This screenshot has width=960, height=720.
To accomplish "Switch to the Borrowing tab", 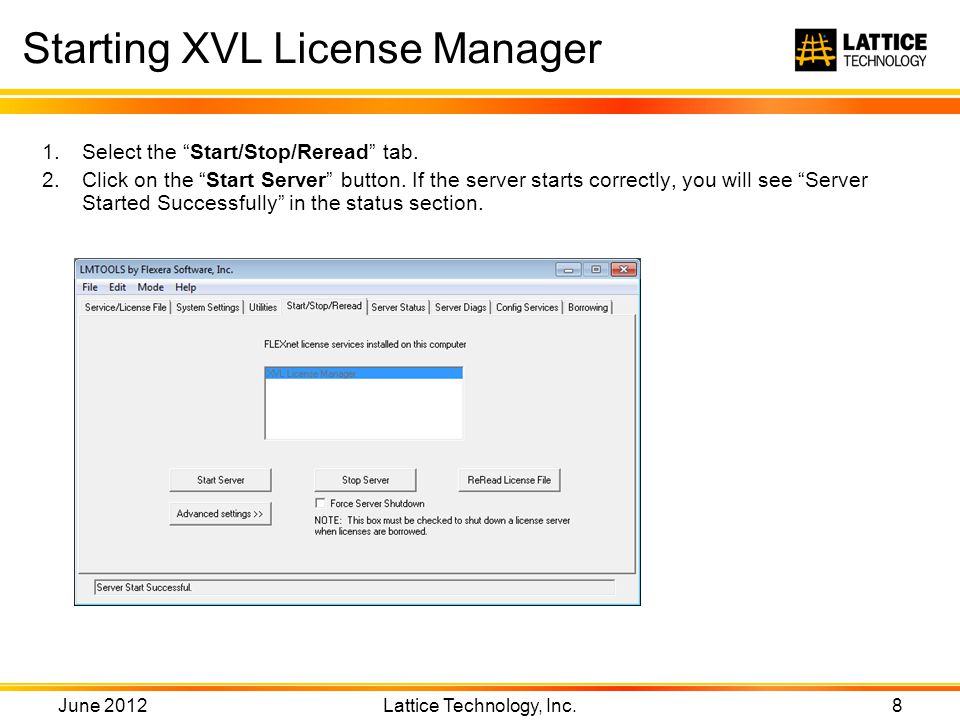I will pos(588,307).
